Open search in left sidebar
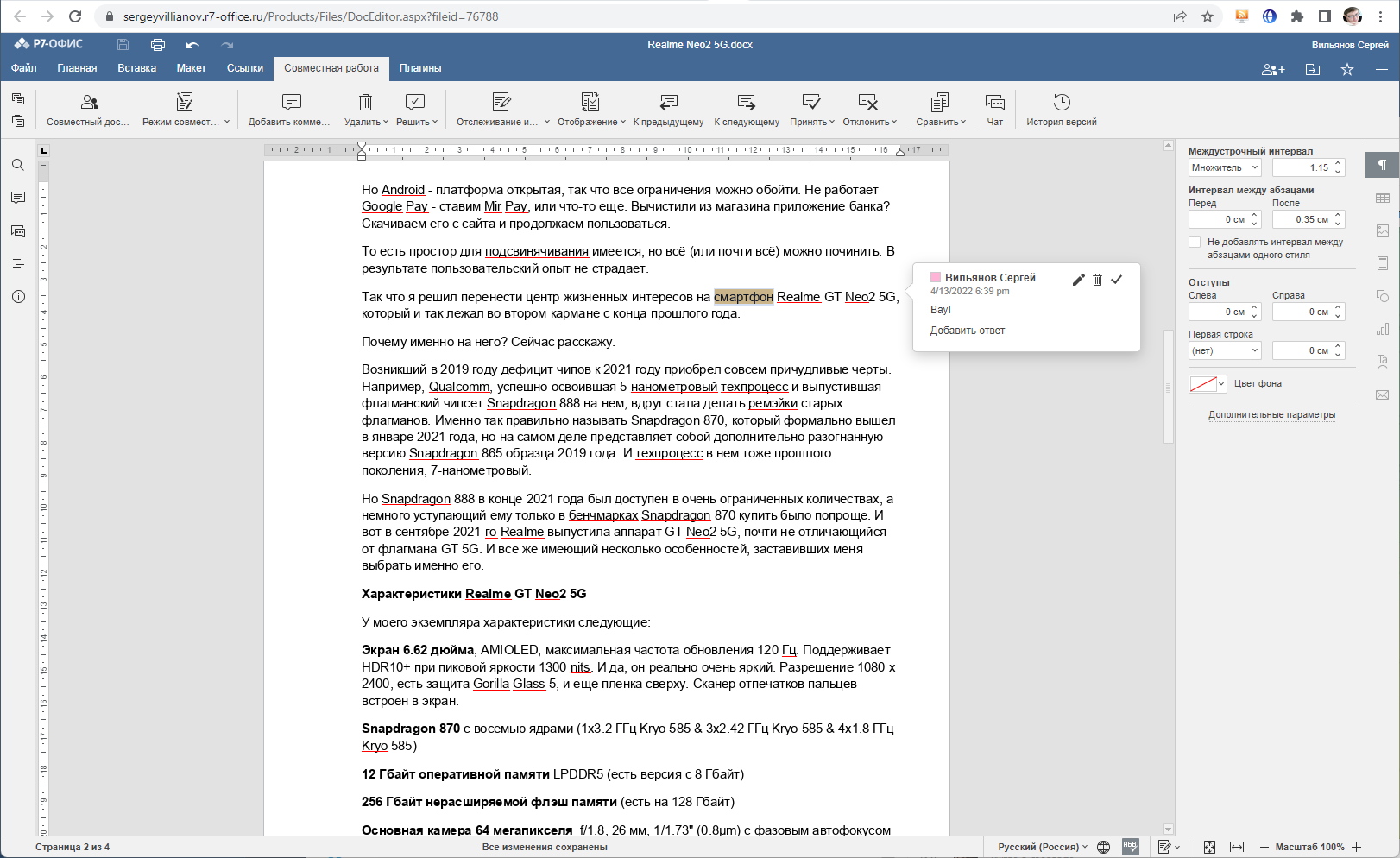 click(18, 165)
